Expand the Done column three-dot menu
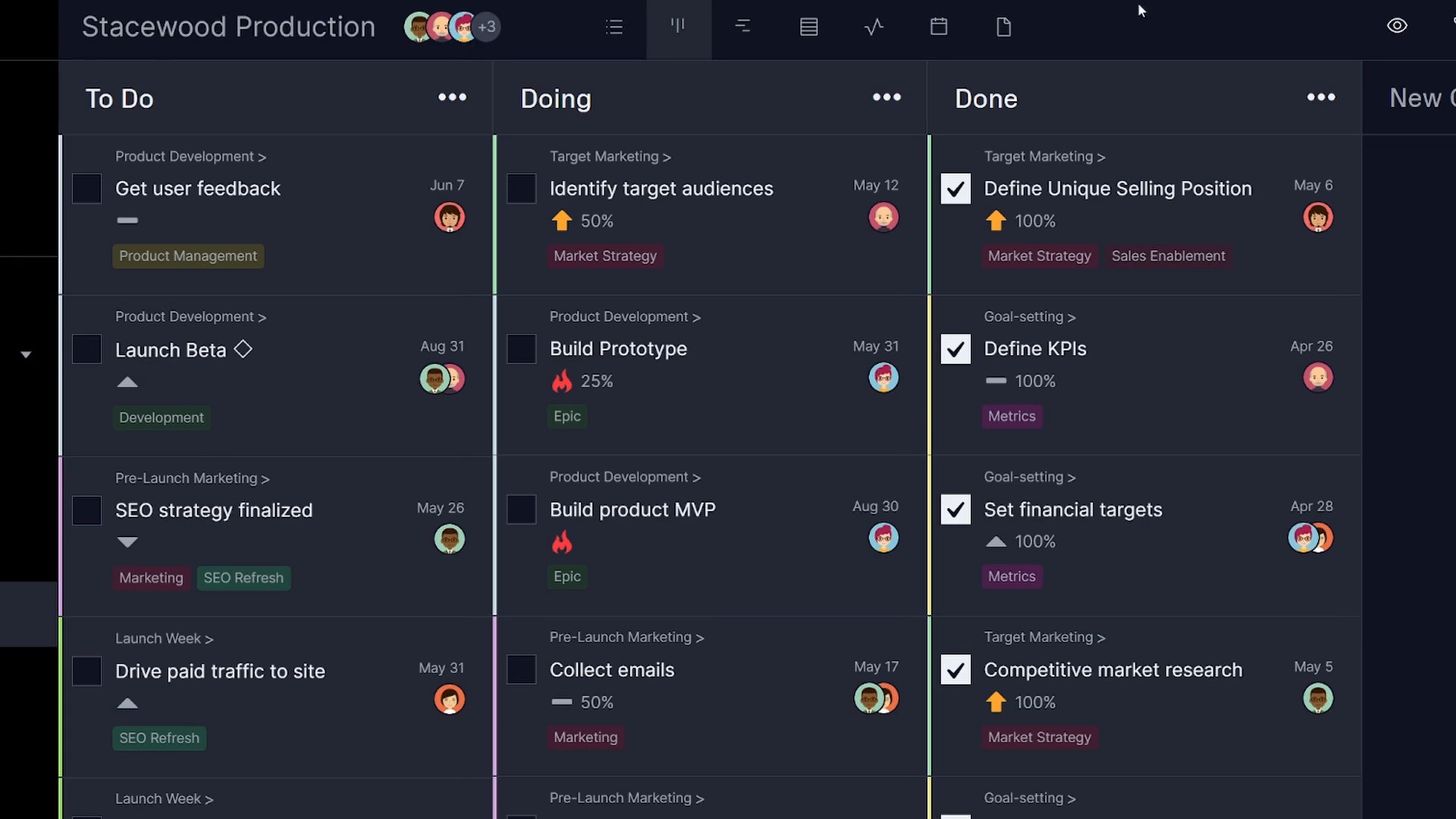The width and height of the screenshot is (1456, 819). pos(1321,97)
